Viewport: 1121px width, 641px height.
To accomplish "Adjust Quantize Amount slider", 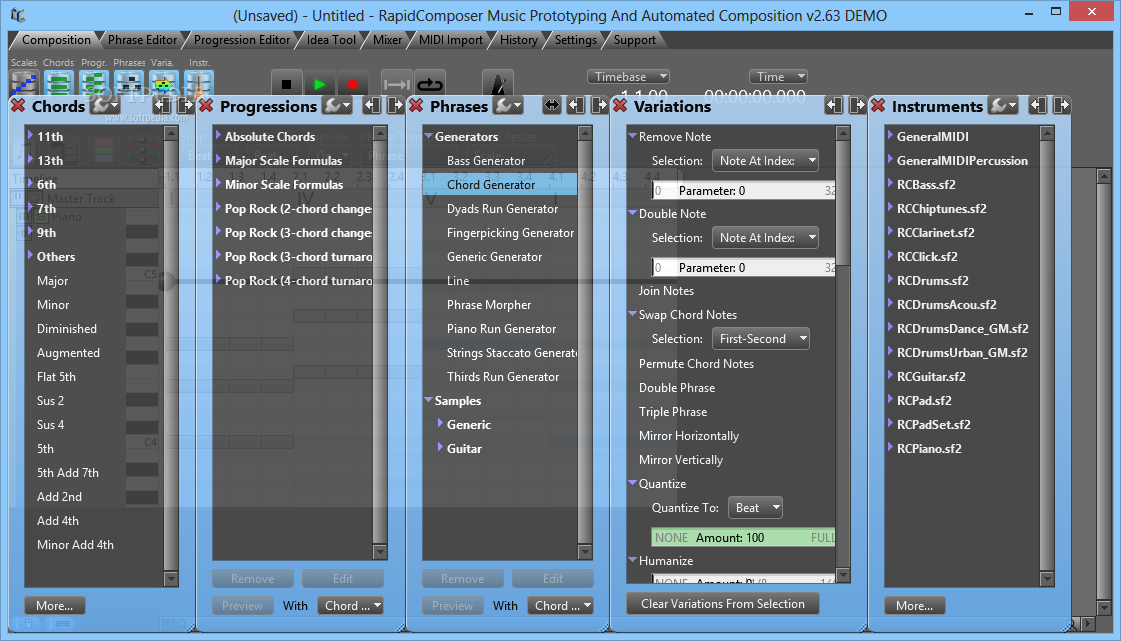I will pyautogui.click(x=744, y=537).
